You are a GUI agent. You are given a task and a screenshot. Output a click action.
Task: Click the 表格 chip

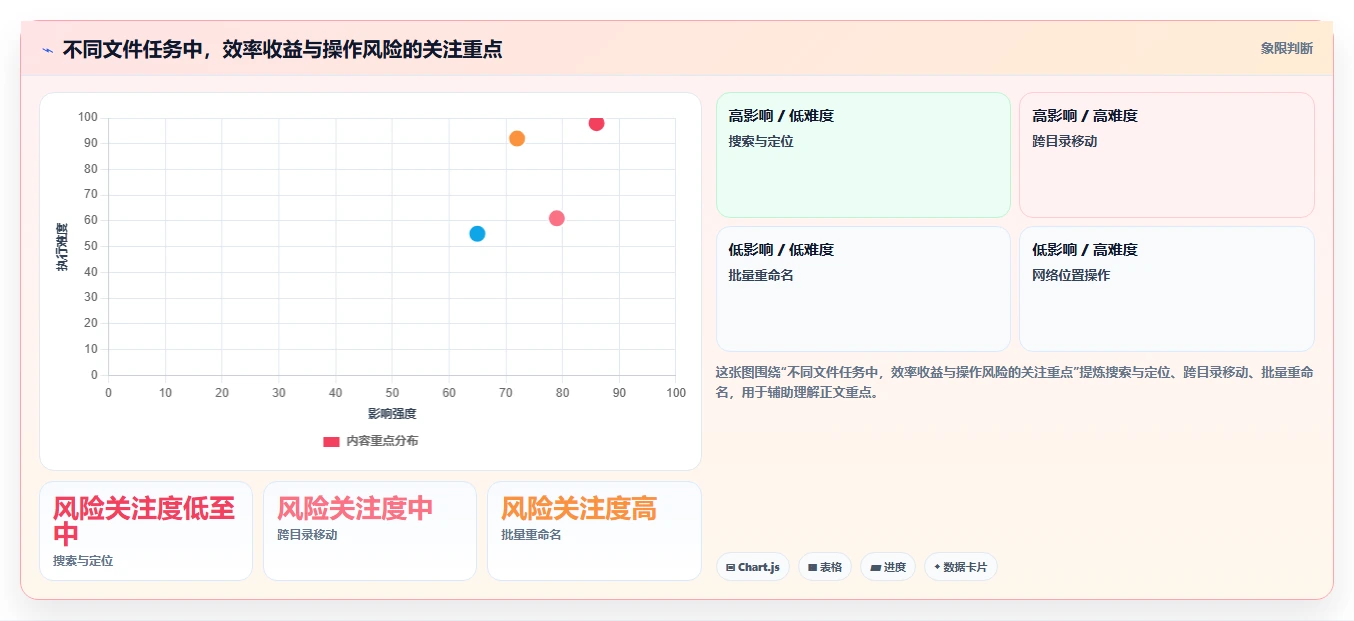tap(825, 567)
